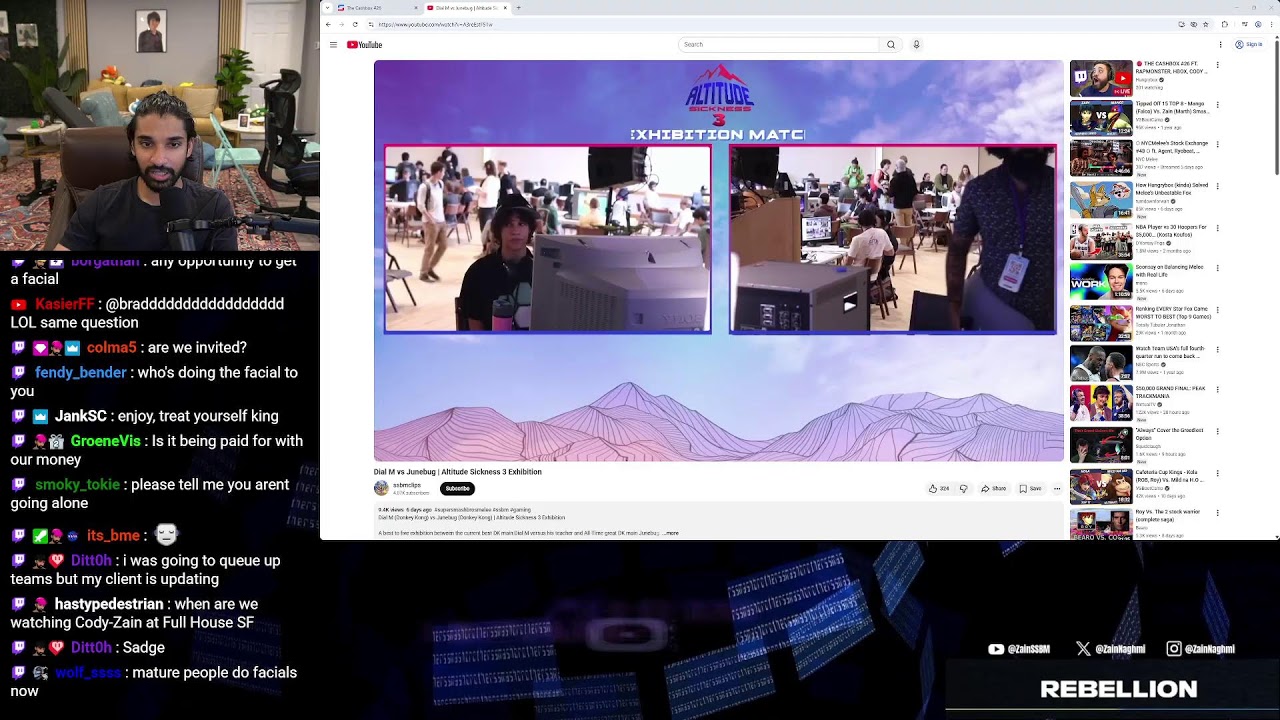Subscribe to the asbmclips channel
The width and height of the screenshot is (1280, 720).
click(x=457, y=488)
